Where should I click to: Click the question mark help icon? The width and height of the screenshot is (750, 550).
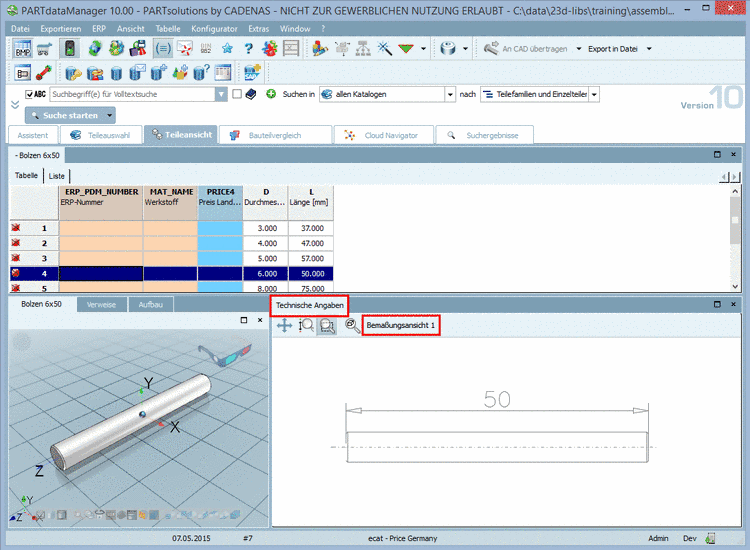247,49
